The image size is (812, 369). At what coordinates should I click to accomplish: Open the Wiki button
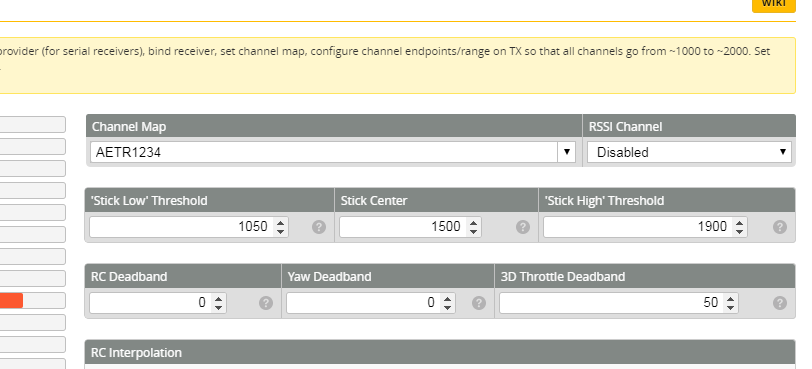pyautogui.click(x=774, y=4)
